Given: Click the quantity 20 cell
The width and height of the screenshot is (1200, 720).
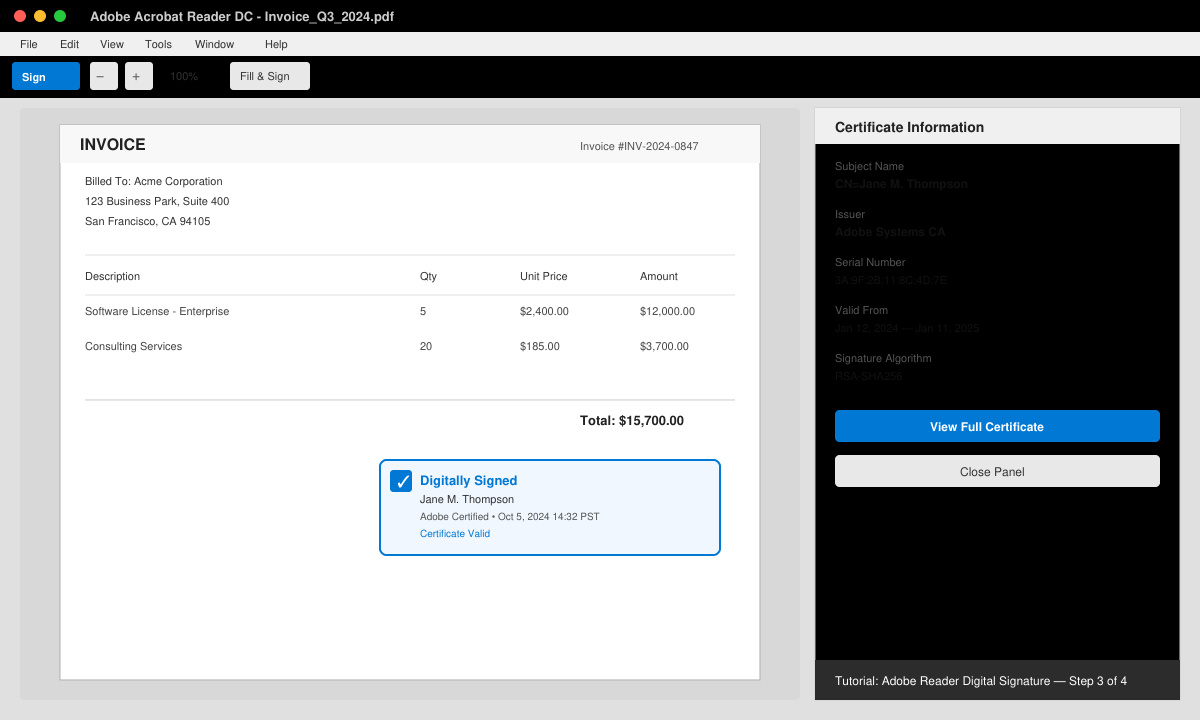Looking at the screenshot, I should coord(426,346).
